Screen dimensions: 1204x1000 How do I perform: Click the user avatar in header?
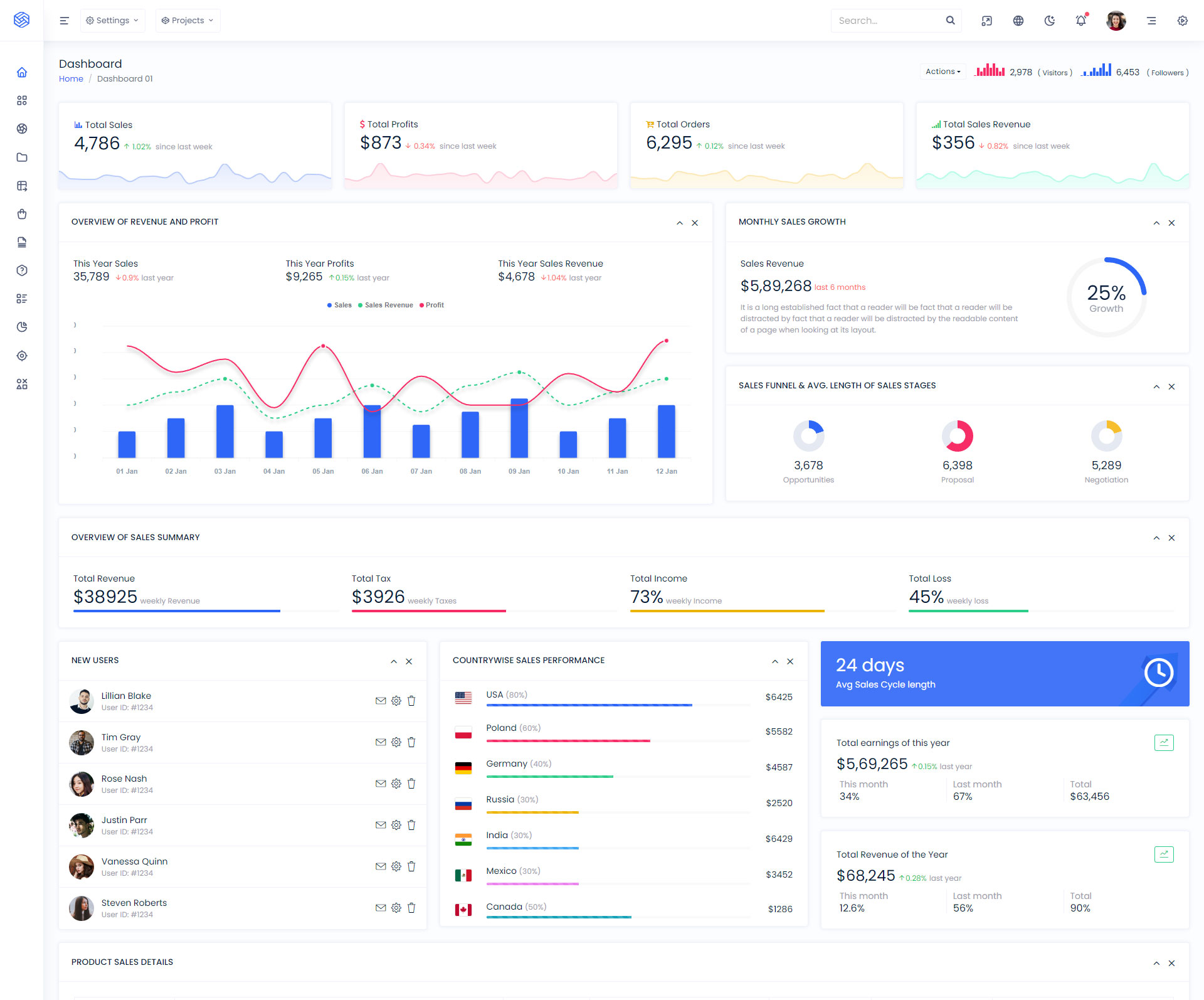click(x=1116, y=21)
